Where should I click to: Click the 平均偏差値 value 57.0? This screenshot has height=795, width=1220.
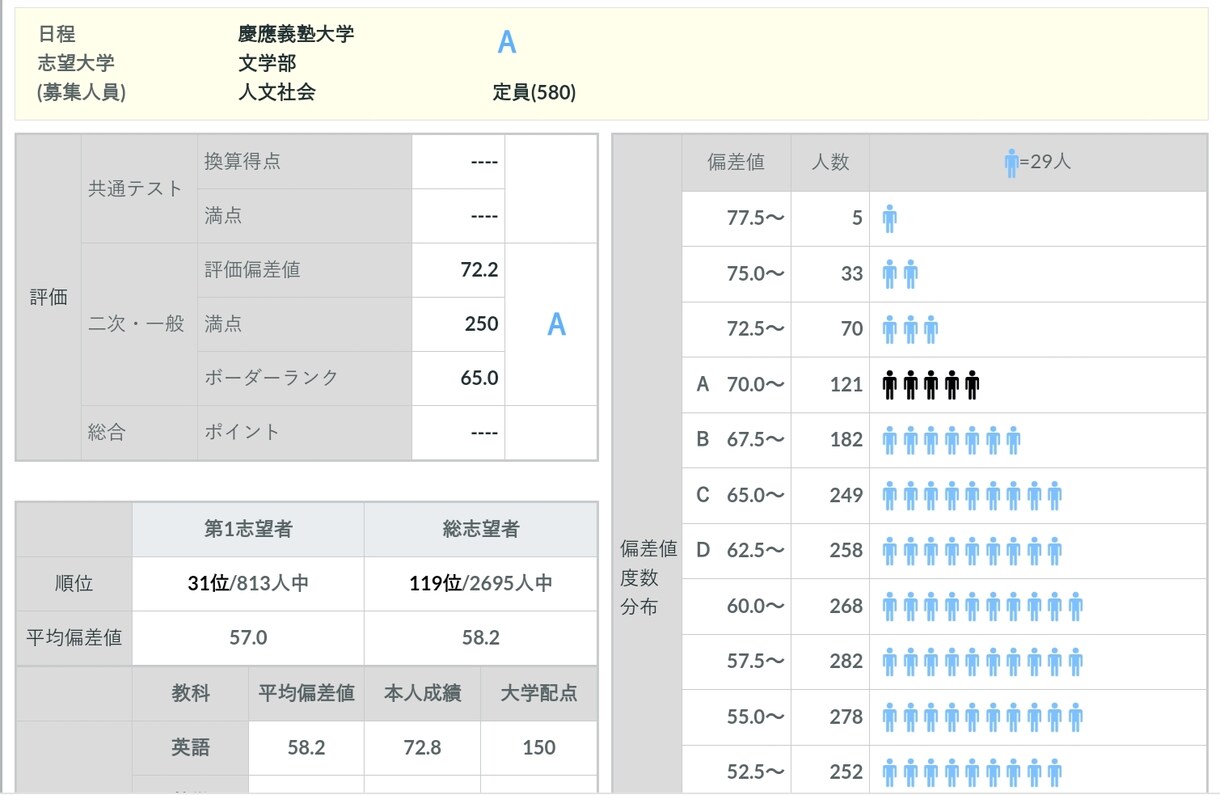[x=248, y=638]
